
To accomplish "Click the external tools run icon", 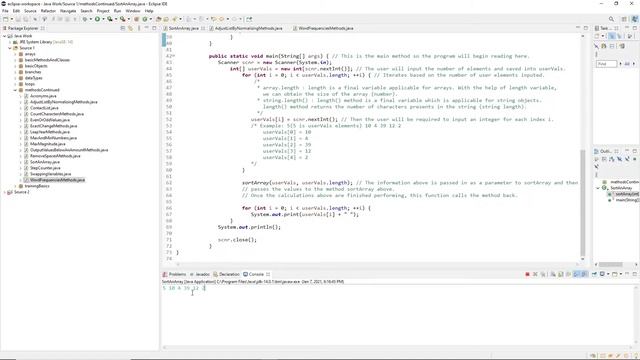I will 122,19.
